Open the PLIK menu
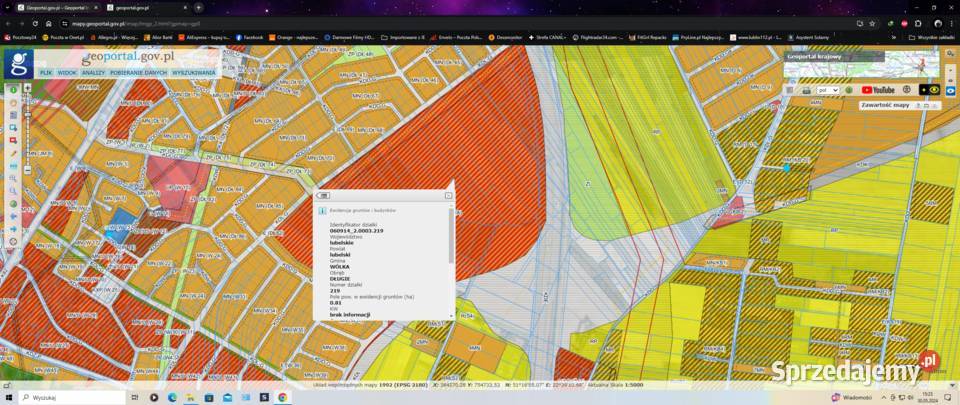The width and height of the screenshot is (960, 405). [46, 72]
